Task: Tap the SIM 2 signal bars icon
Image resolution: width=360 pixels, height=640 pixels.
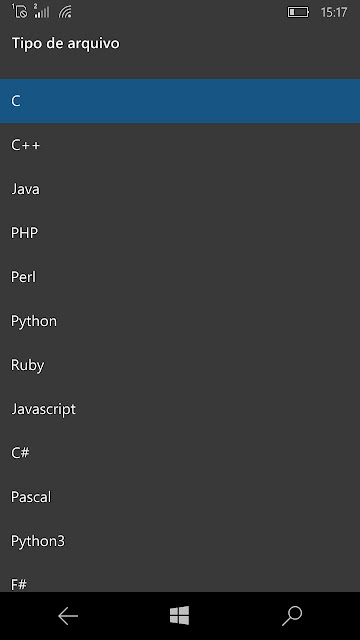Action: click(42, 11)
